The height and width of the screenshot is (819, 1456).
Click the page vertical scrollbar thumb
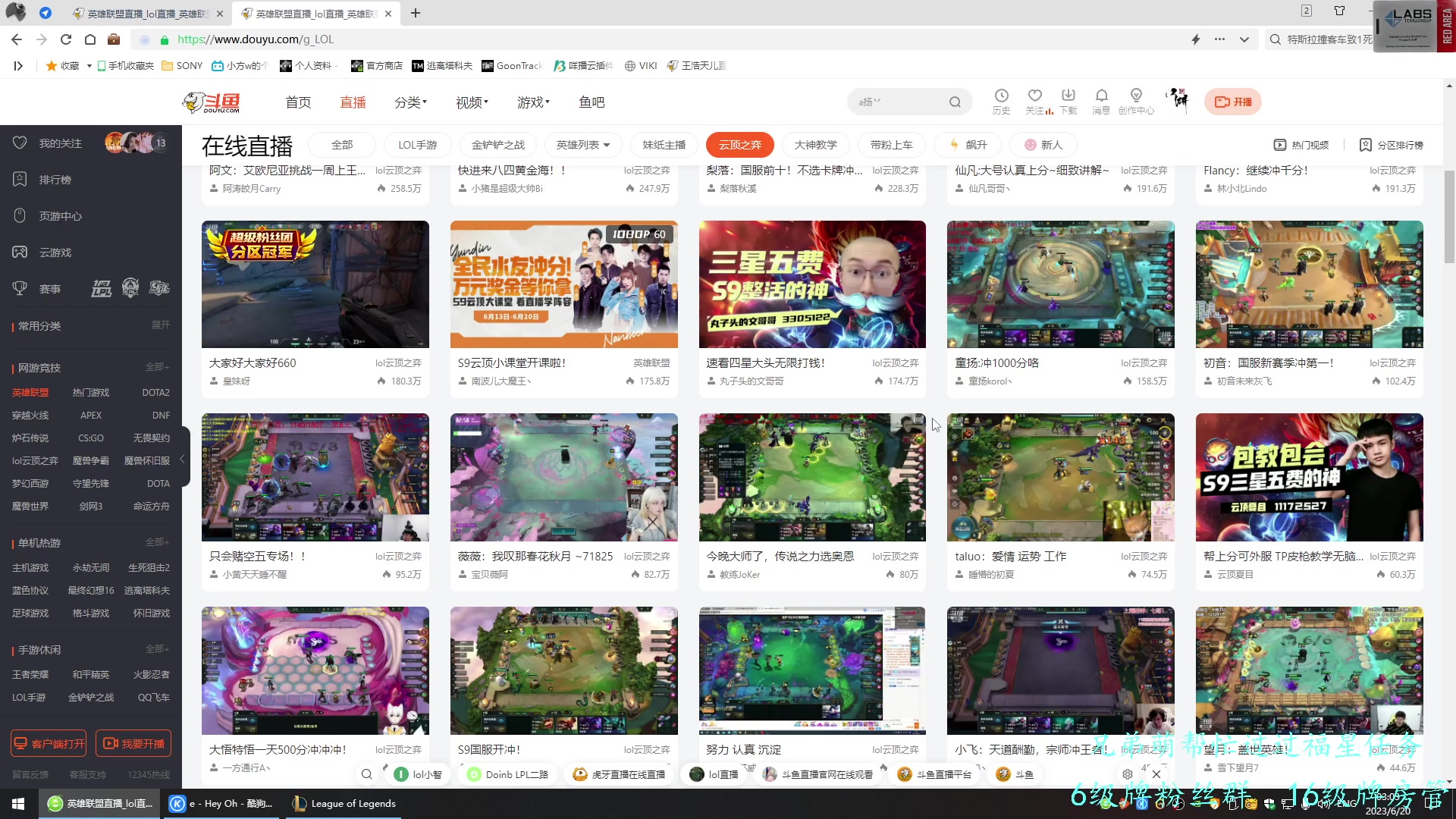click(x=1449, y=216)
